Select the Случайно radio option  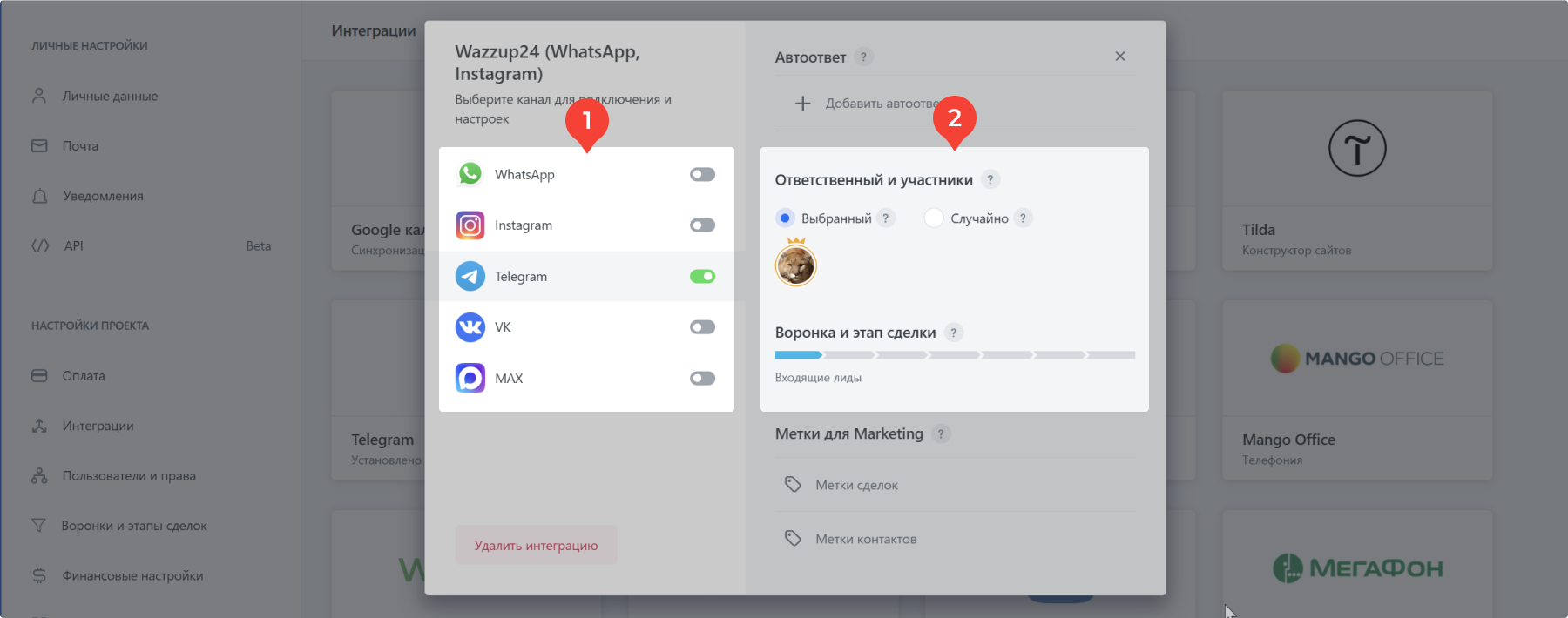point(934,218)
